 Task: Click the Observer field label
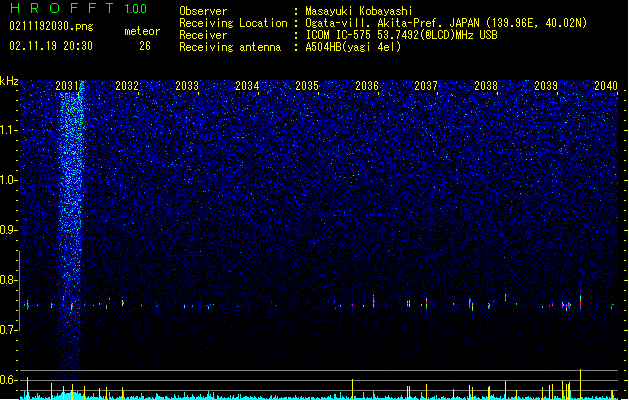[203, 11]
